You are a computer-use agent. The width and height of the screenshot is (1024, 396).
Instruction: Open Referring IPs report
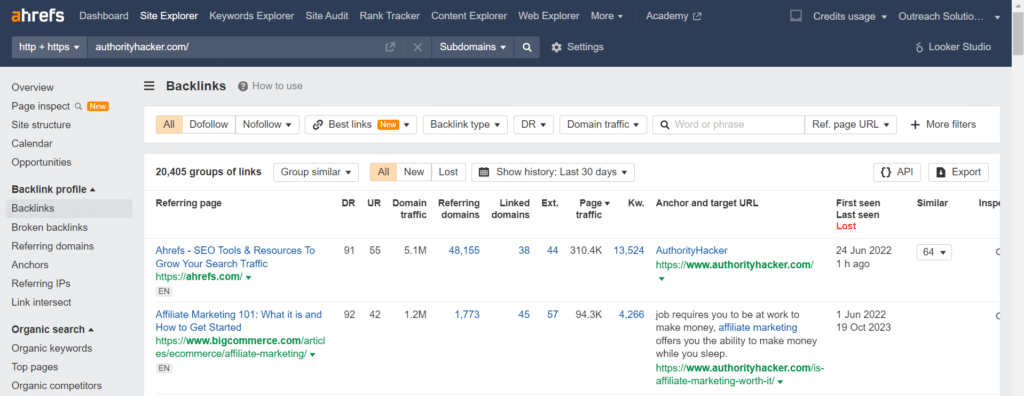40,284
